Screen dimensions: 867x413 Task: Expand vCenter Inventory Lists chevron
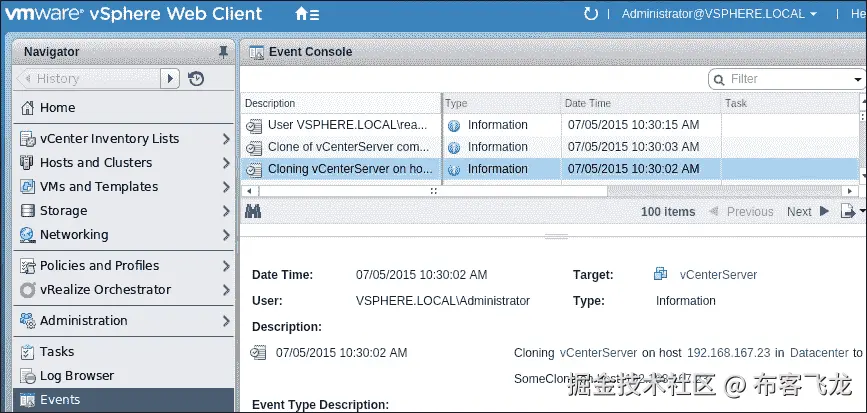coord(226,139)
